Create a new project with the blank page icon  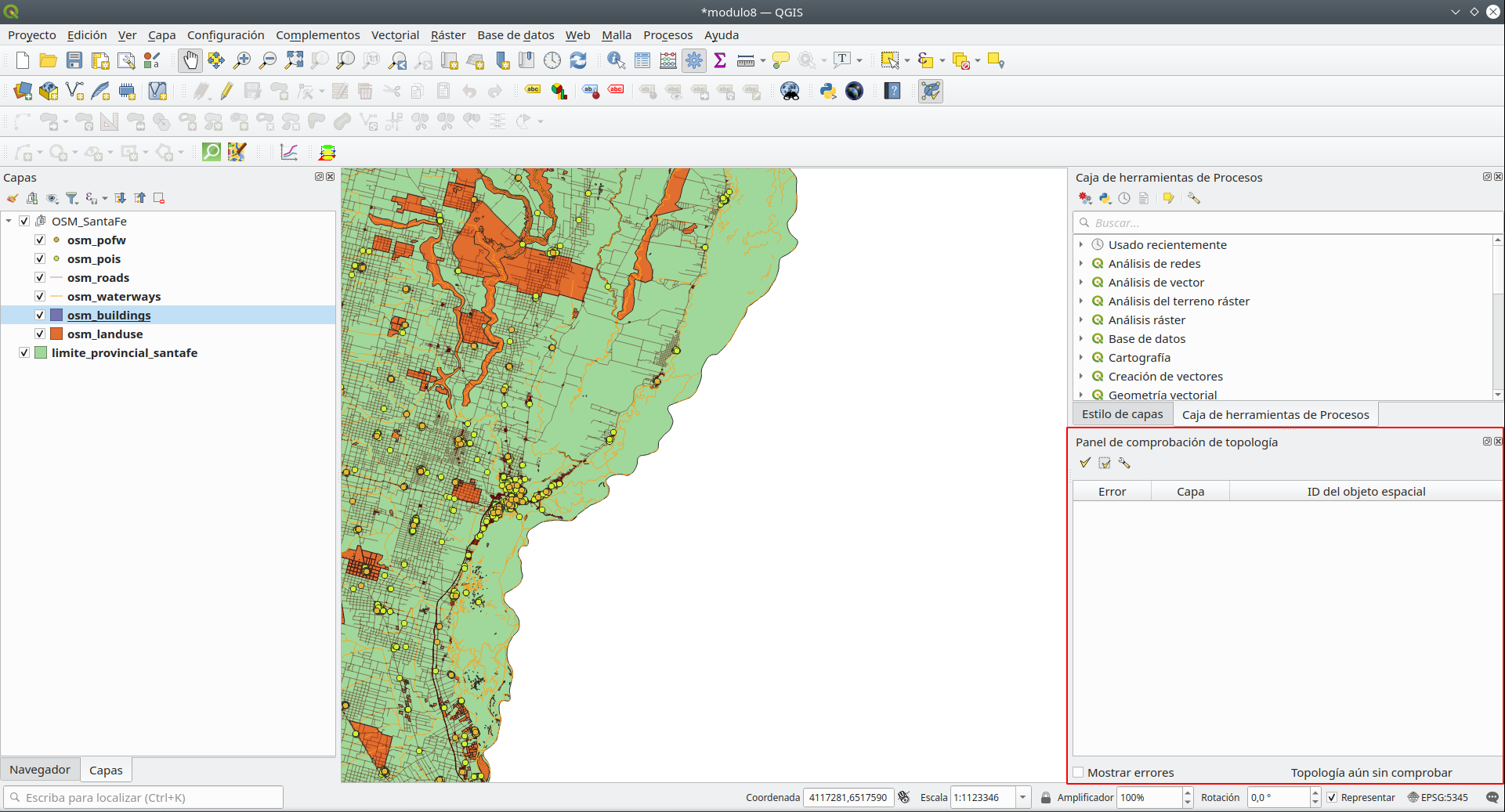(x=23, y=60)
